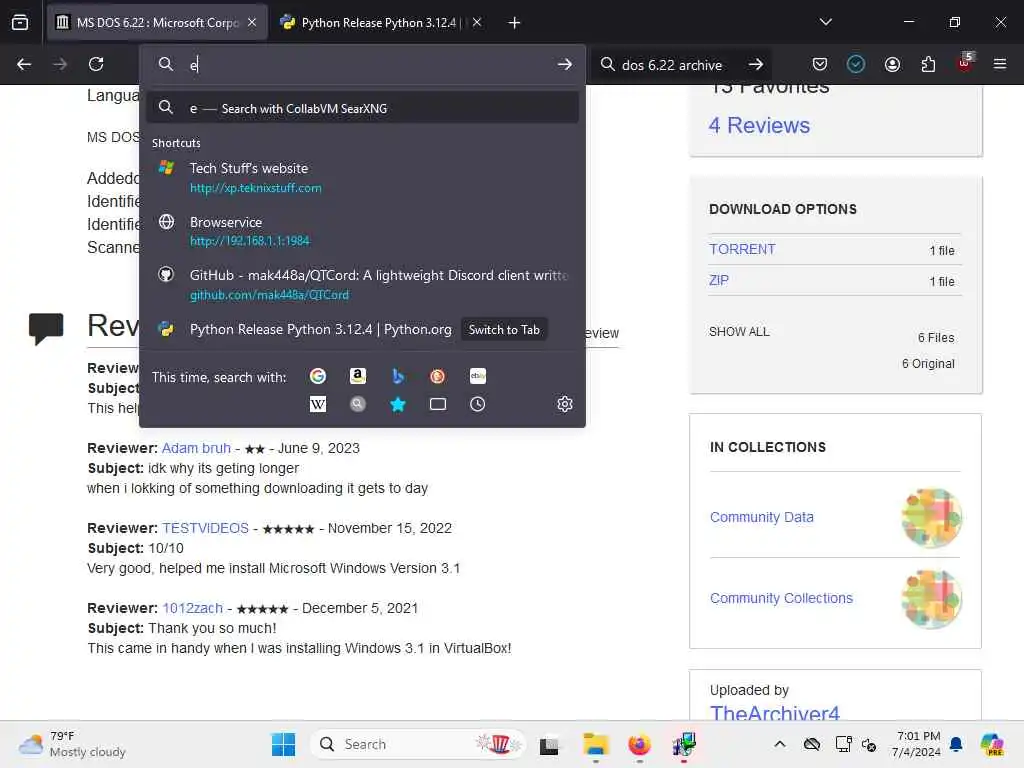This screenshot has height=768, width=1024.
Task: Search this time with Amazon
Action: (358, 376)
